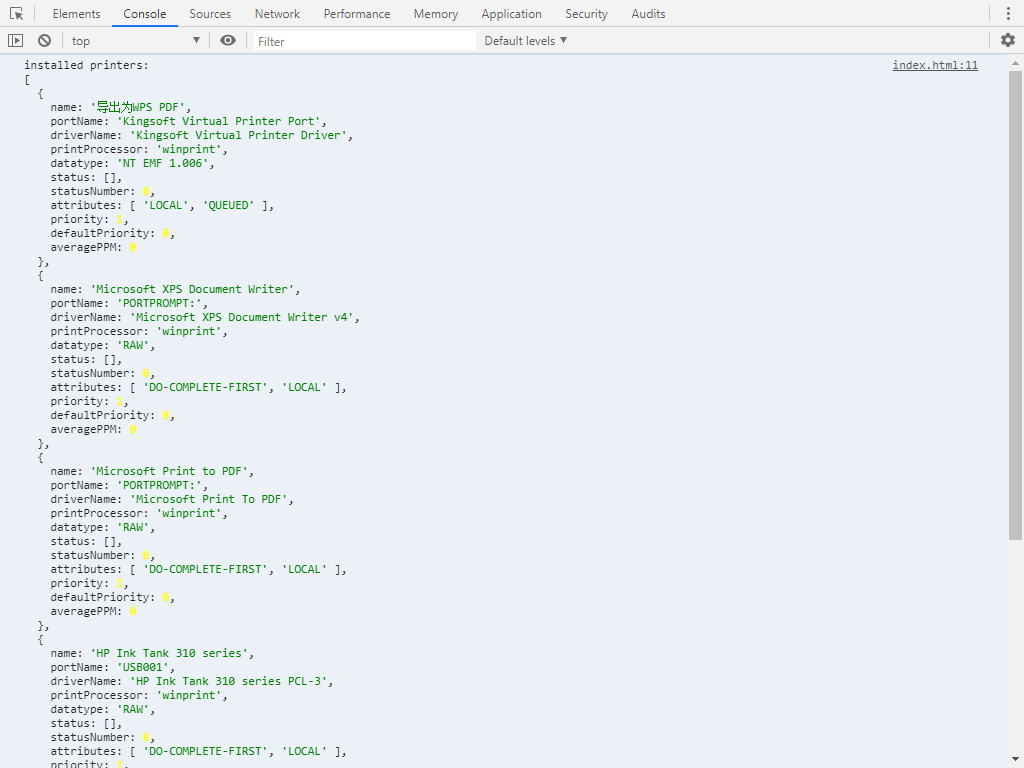Image resolution: width=1024 pixels, height=768 pixels.
Task: Open console settings gear icon
Action: 1008,40
